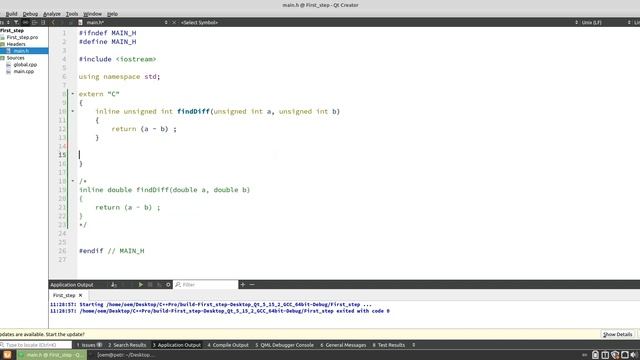Viewport: 640px width, 360px height.
Task: Open the 8 Test Results pane
Action: click(389, 345)
